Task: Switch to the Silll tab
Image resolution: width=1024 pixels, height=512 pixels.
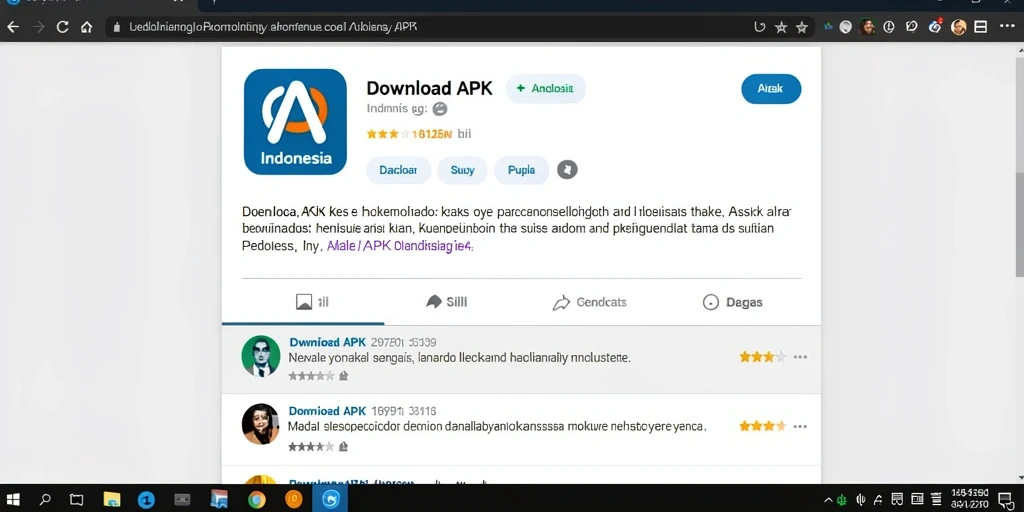Action: (447, 302)
